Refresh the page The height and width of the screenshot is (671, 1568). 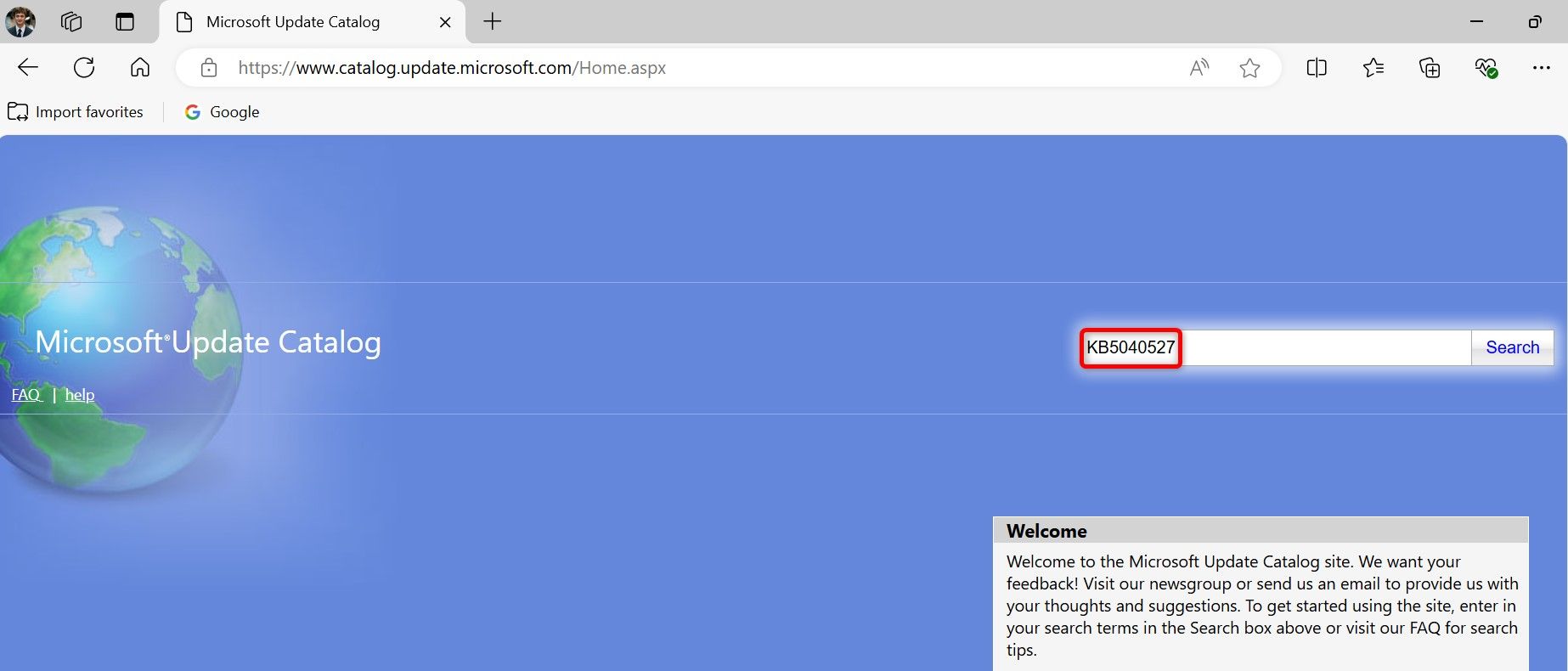coord(84,68)
